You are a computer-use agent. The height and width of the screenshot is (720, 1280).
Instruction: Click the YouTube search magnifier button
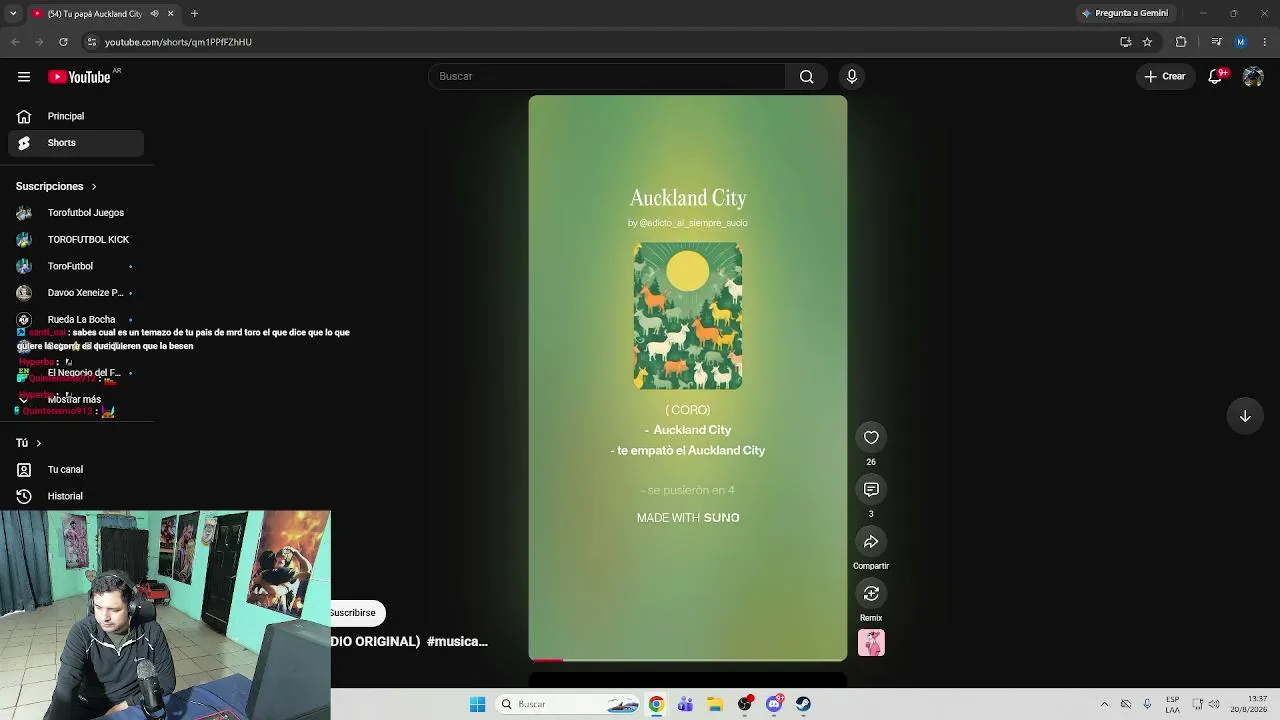(x=807, y=77)
